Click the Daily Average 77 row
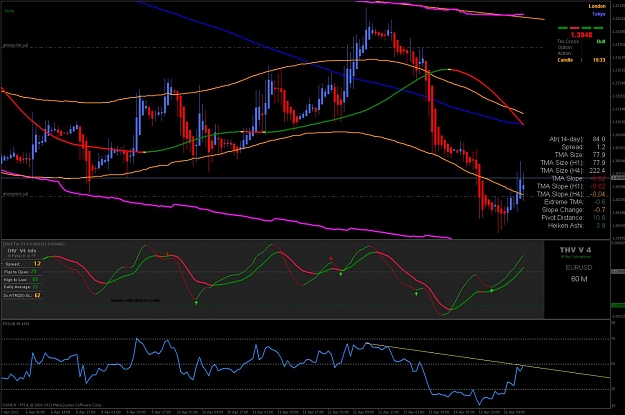This screenshot has height=415, width=625. 21,287
